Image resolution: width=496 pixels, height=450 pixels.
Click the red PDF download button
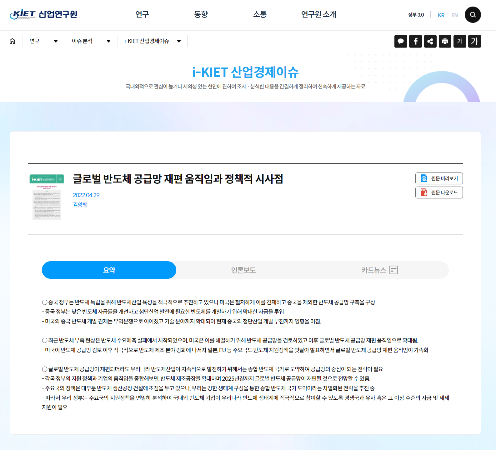click(439, 192)
